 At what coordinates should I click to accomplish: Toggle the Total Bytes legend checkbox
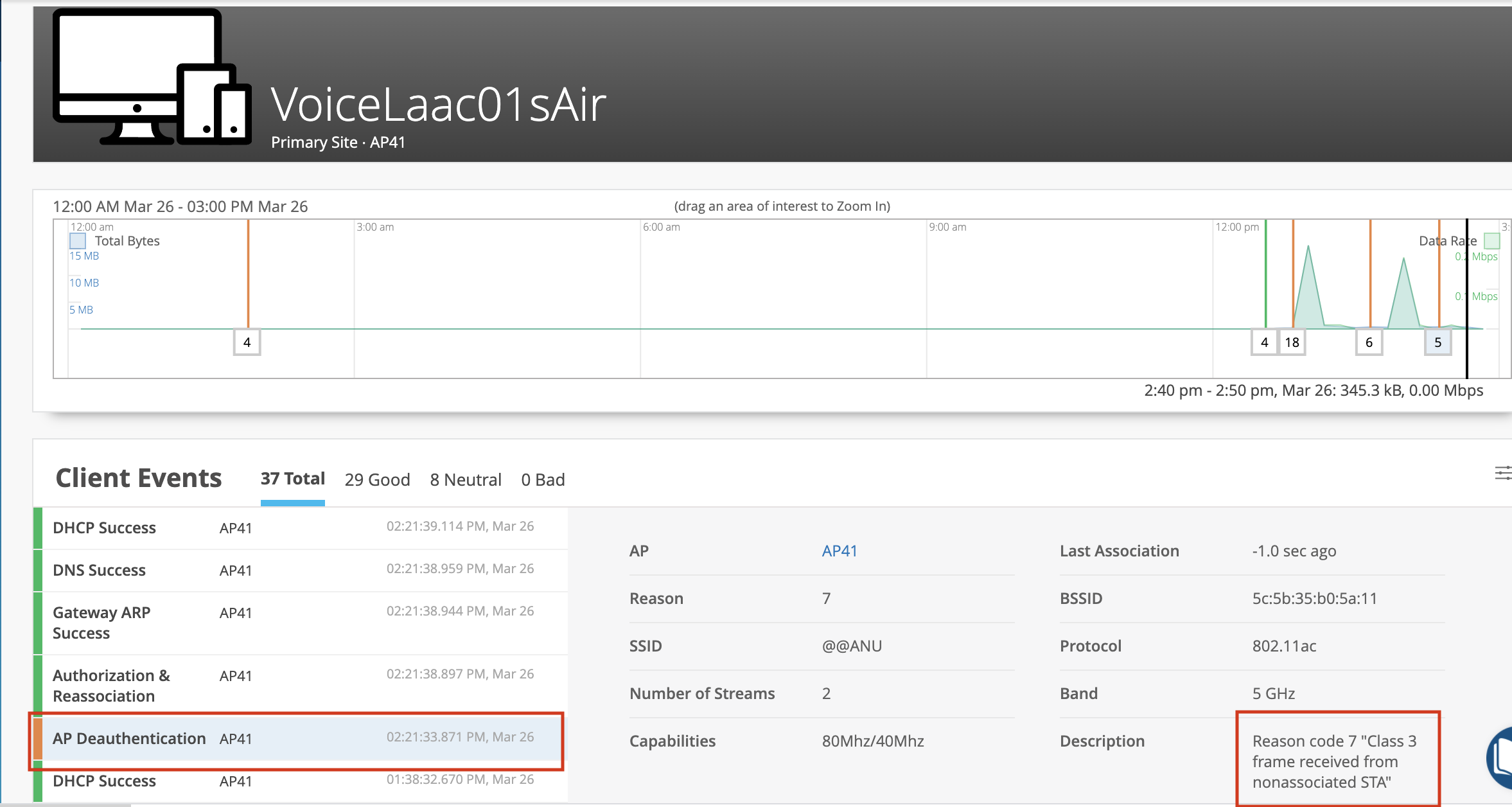78,241
